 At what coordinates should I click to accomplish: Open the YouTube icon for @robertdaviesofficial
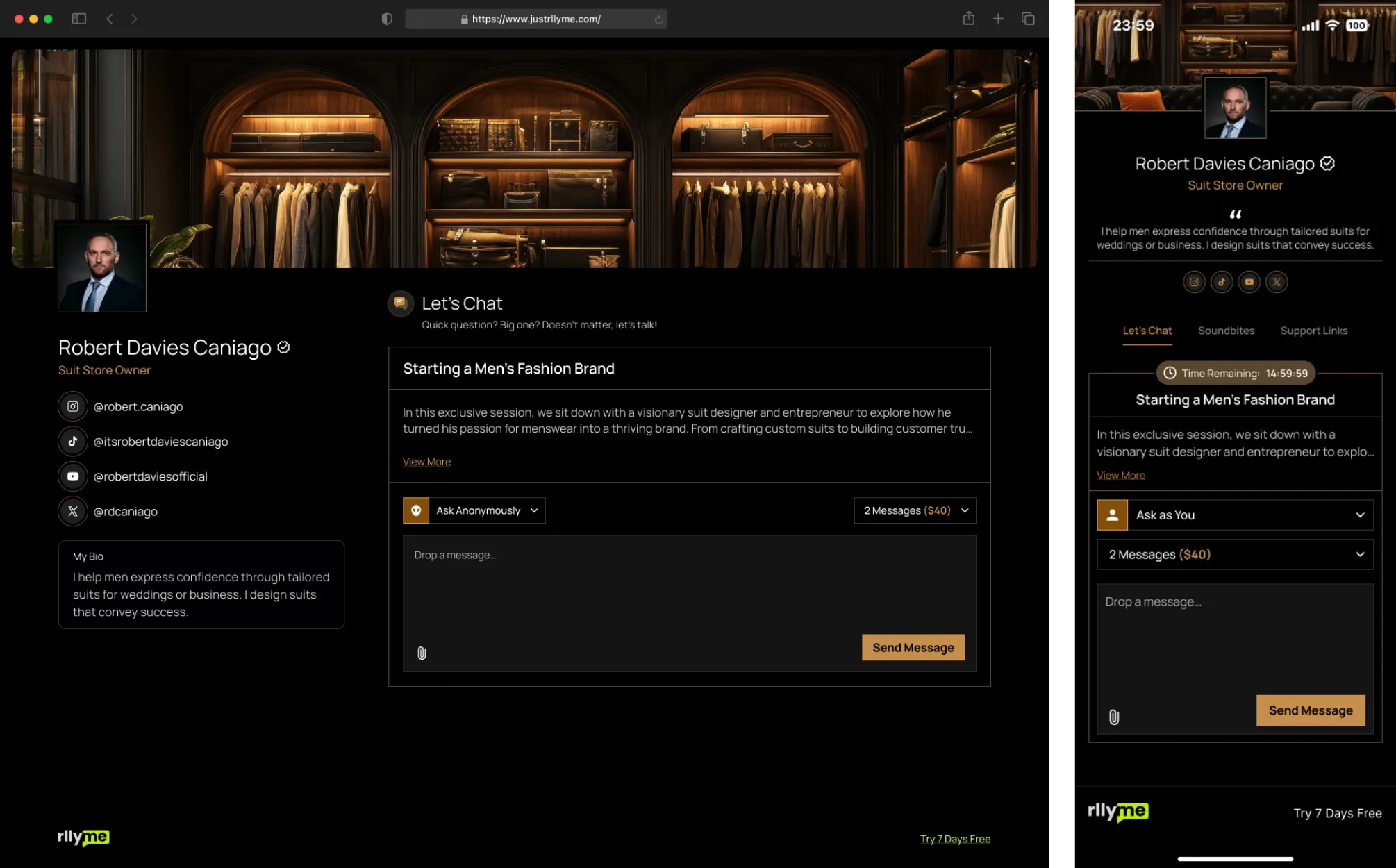coord(73,476)
